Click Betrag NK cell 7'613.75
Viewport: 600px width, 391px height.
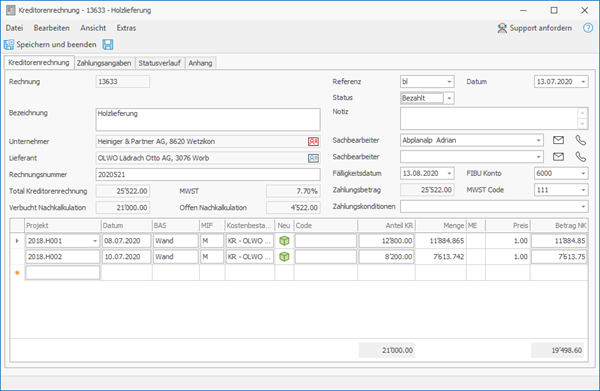click(559, 257)
